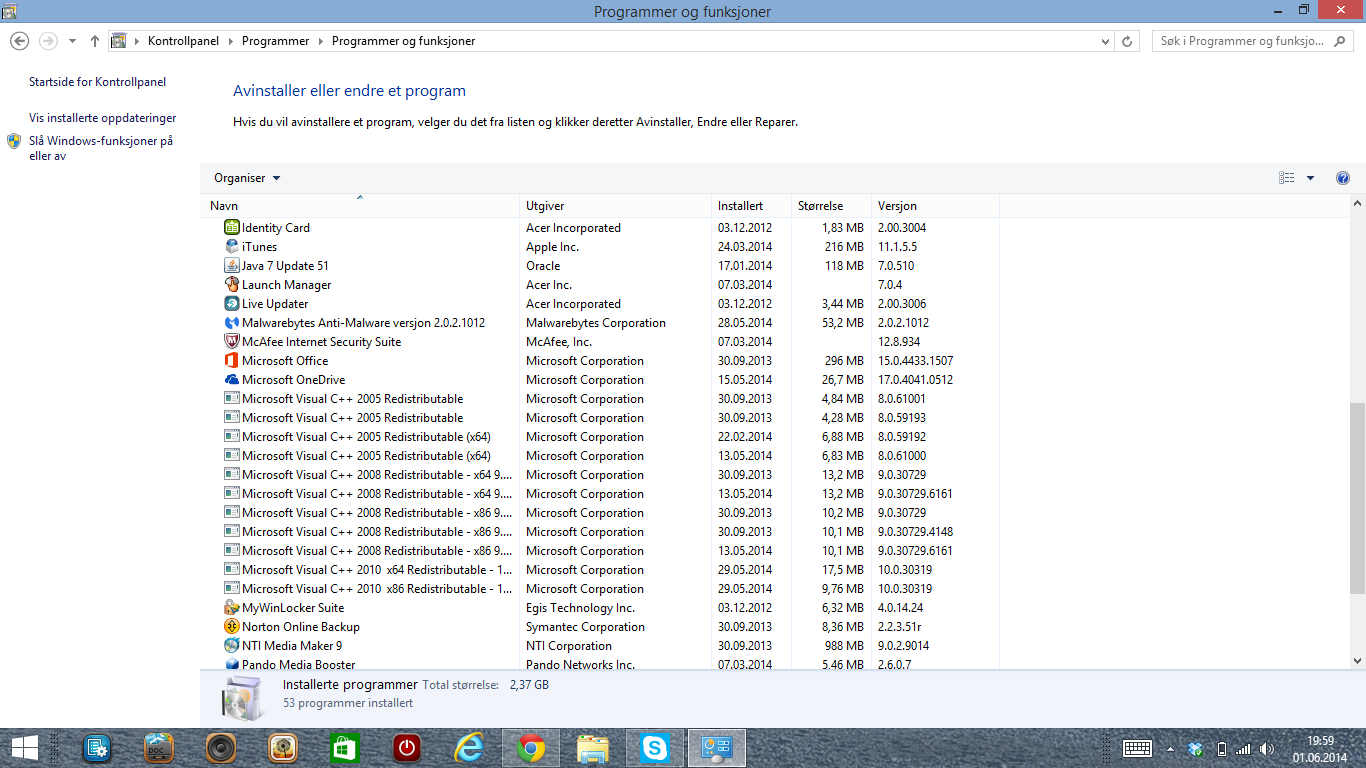This screenshot has height=768, width=1366.
Task: Sort by the Versjon column header
Action: pyautogui.click(x=935, y=205)
